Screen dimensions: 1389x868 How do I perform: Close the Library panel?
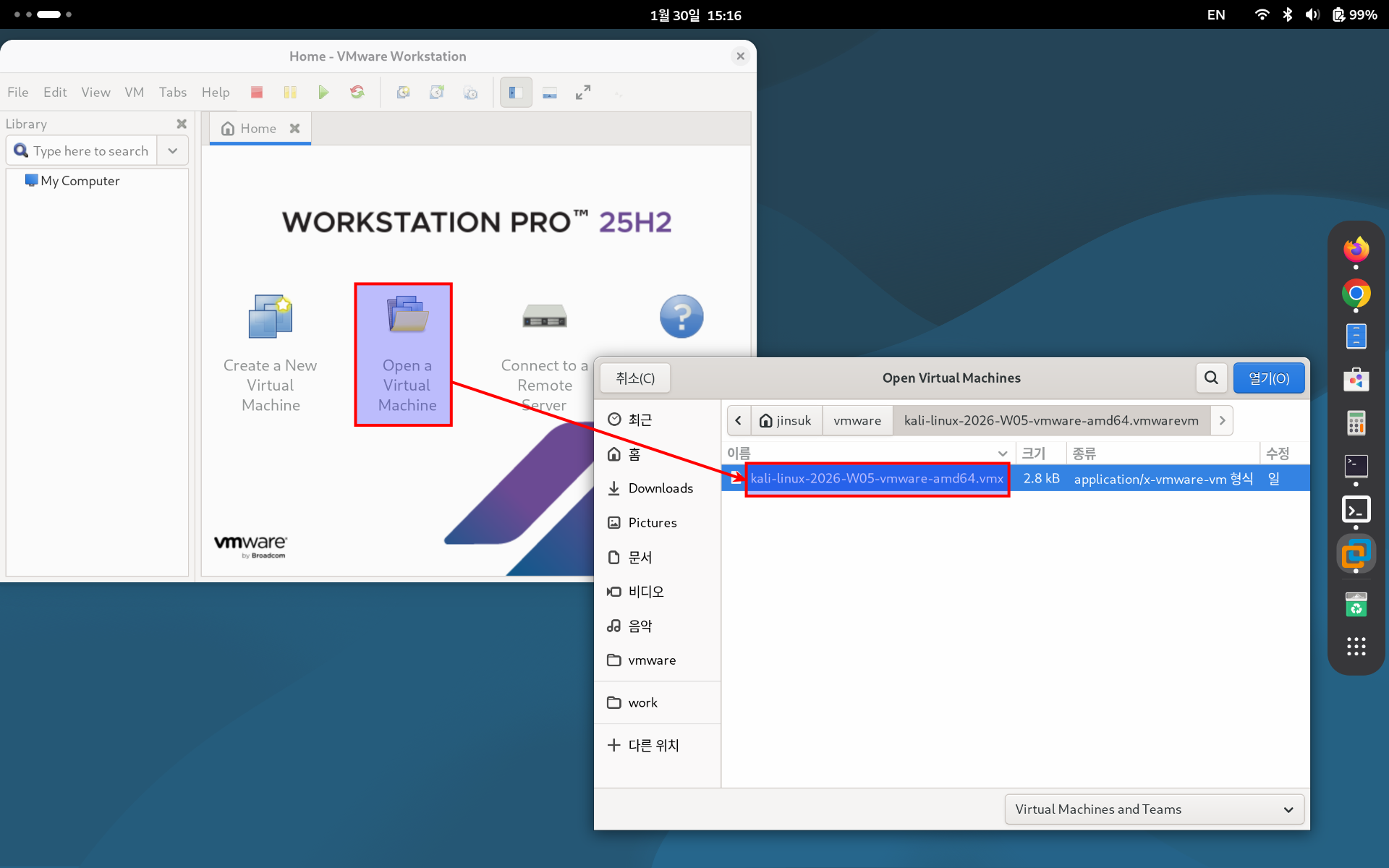(x=182, y=124)
